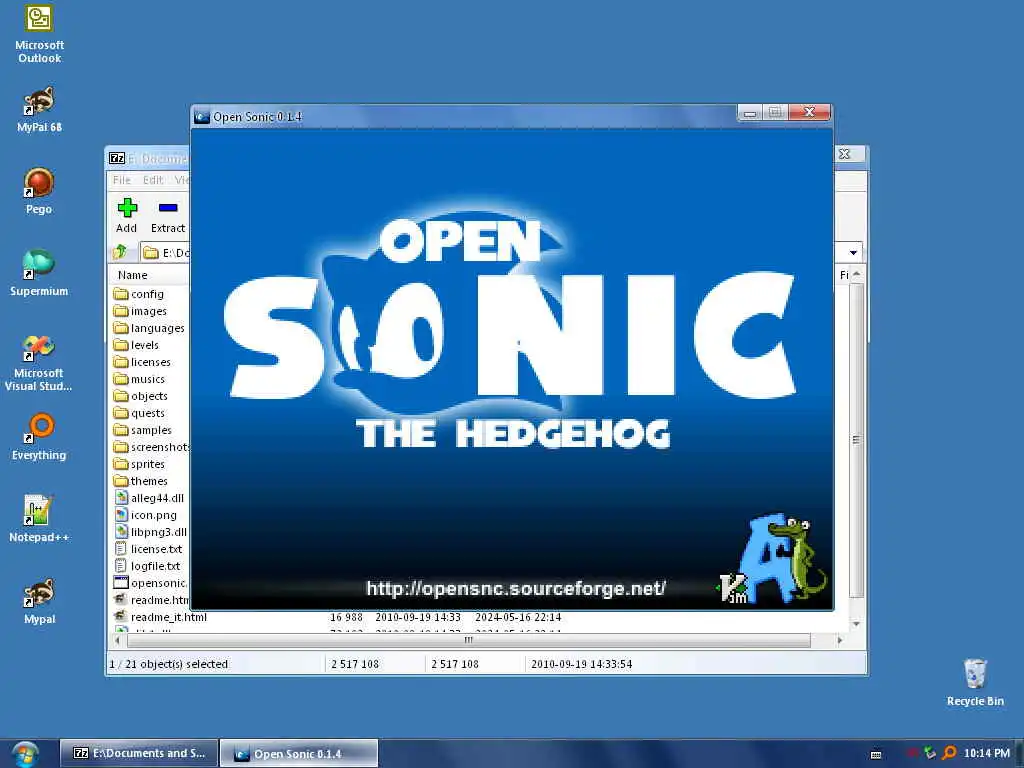The height and width of the screenshot is (768, 1024).
Task: Select readme_it.html file
Action: pyautogui.click(x=160, y=616)
